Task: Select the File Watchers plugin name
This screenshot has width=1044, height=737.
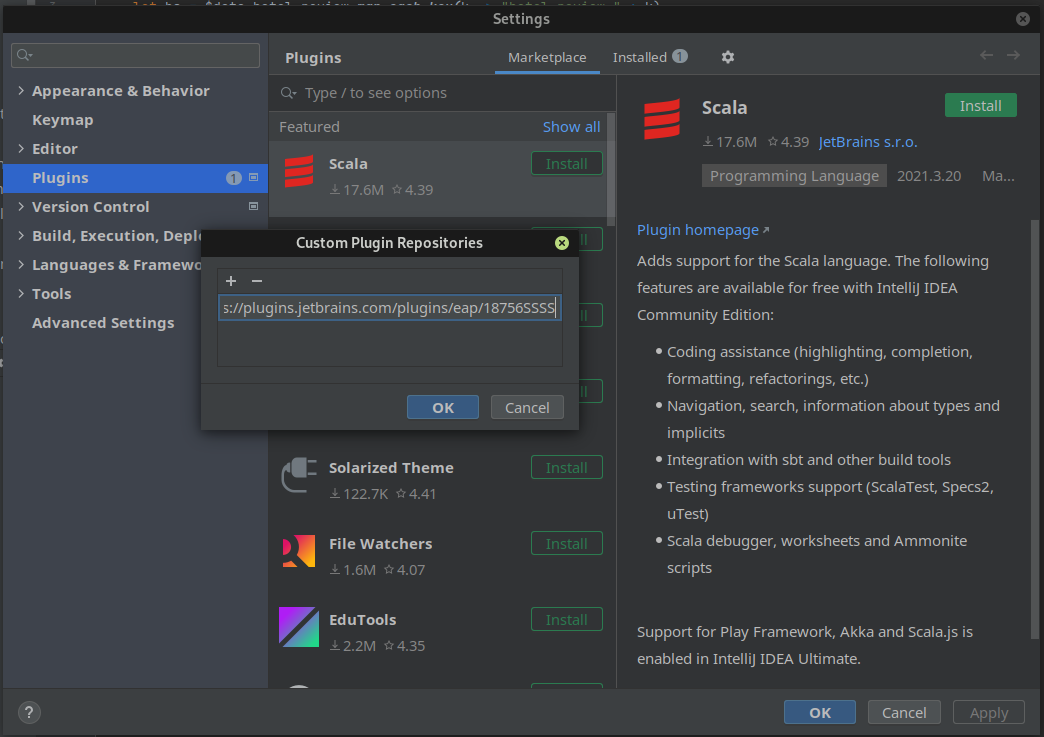Action: click(380, 543)
